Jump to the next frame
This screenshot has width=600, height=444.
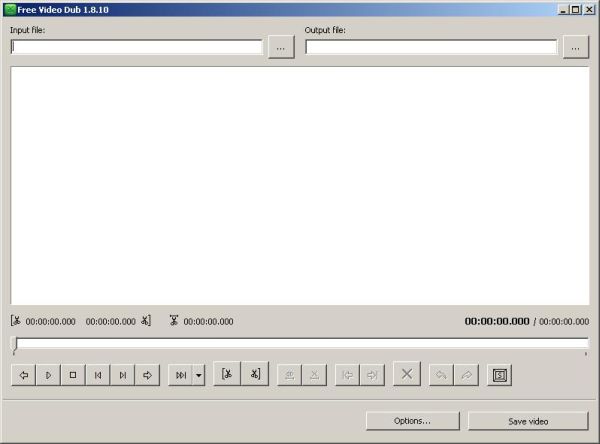[123, 375]
